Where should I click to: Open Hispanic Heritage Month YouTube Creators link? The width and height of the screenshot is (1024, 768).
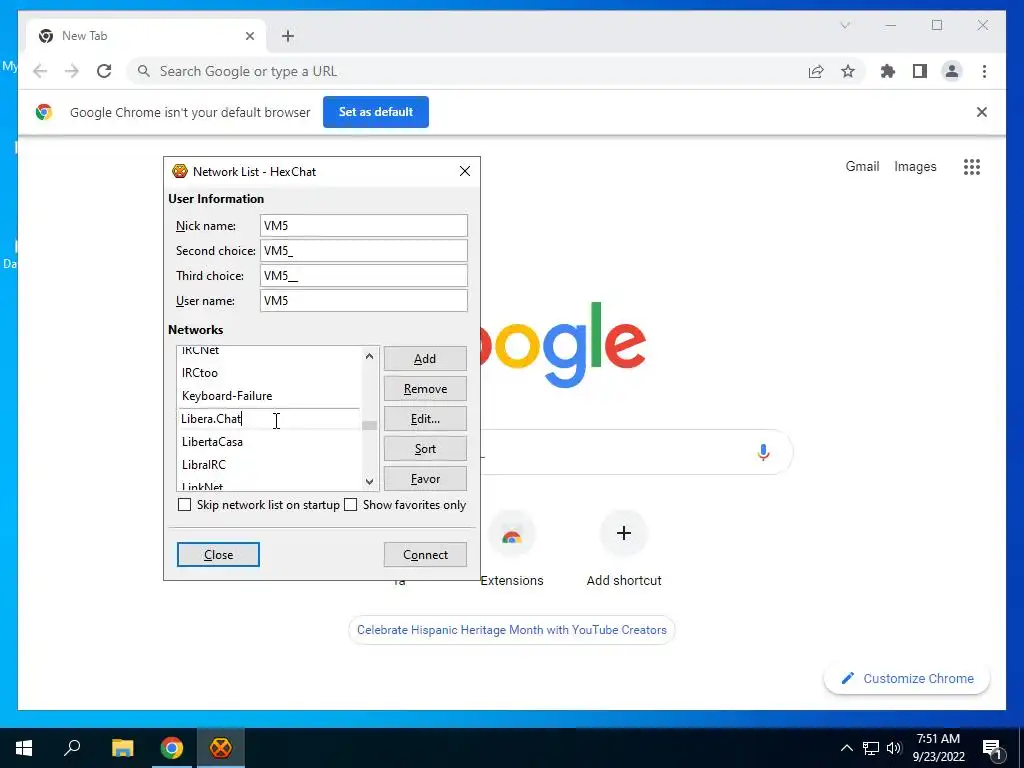click(x=511, y=630)
